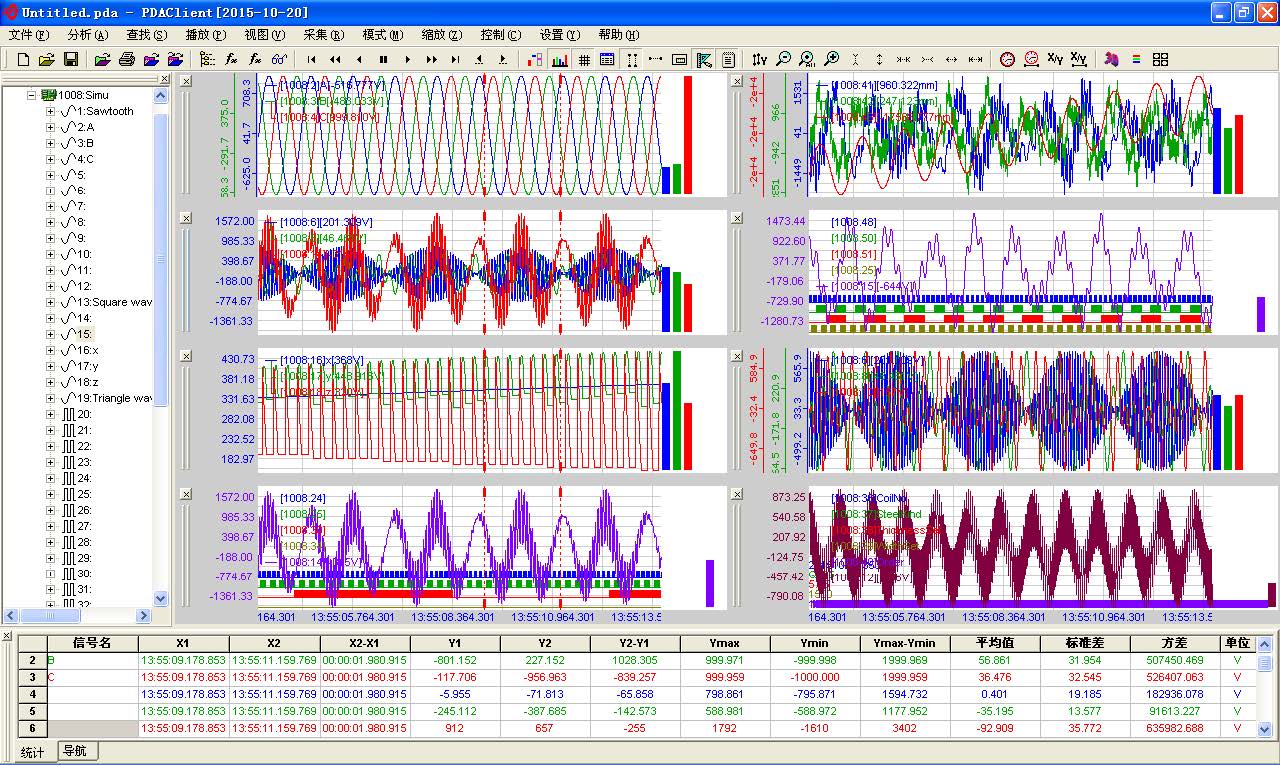The height and width of the screenshot is (765, 1280).
Task: Toggle the grid lines (#) toolbar button
Action: click(x=584, y=60)
